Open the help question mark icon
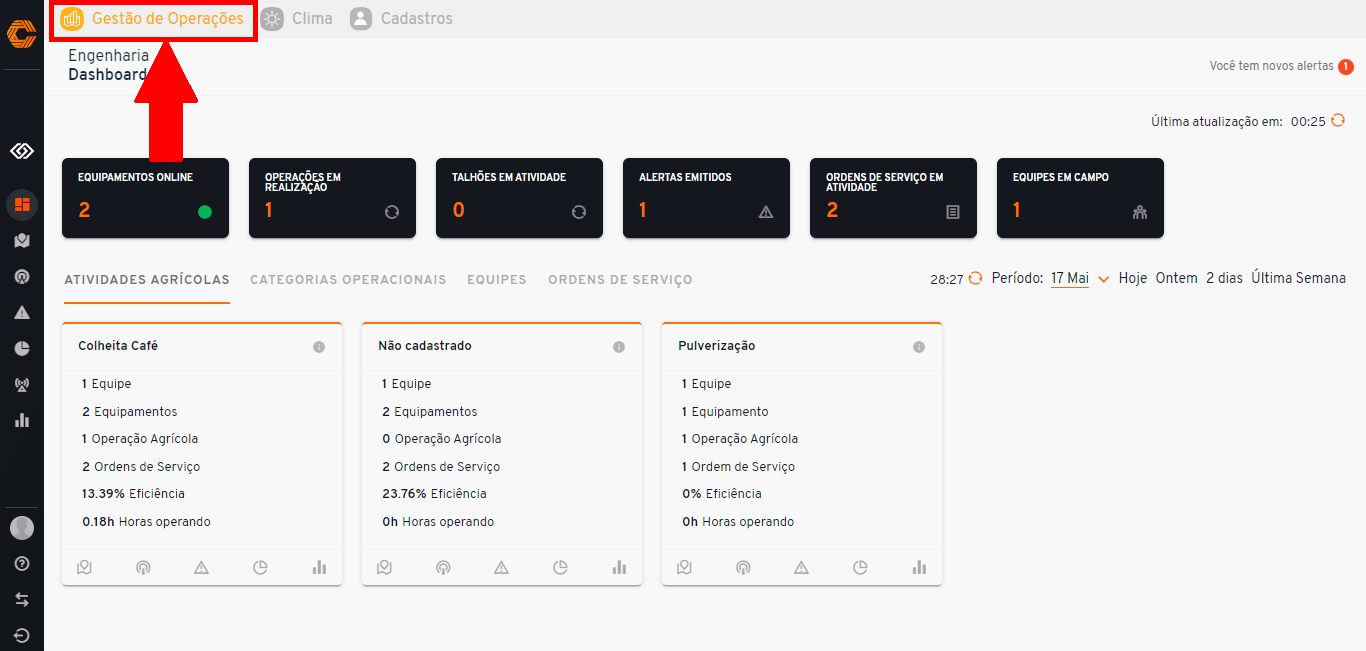This screenshot has width=1366, height=651. [22, 564]
